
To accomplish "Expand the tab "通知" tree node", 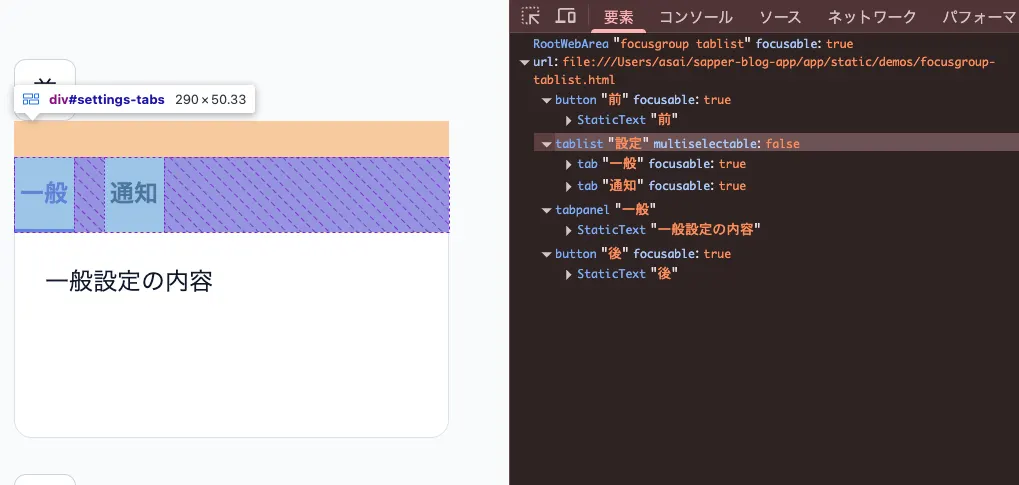I will (569, 187).
